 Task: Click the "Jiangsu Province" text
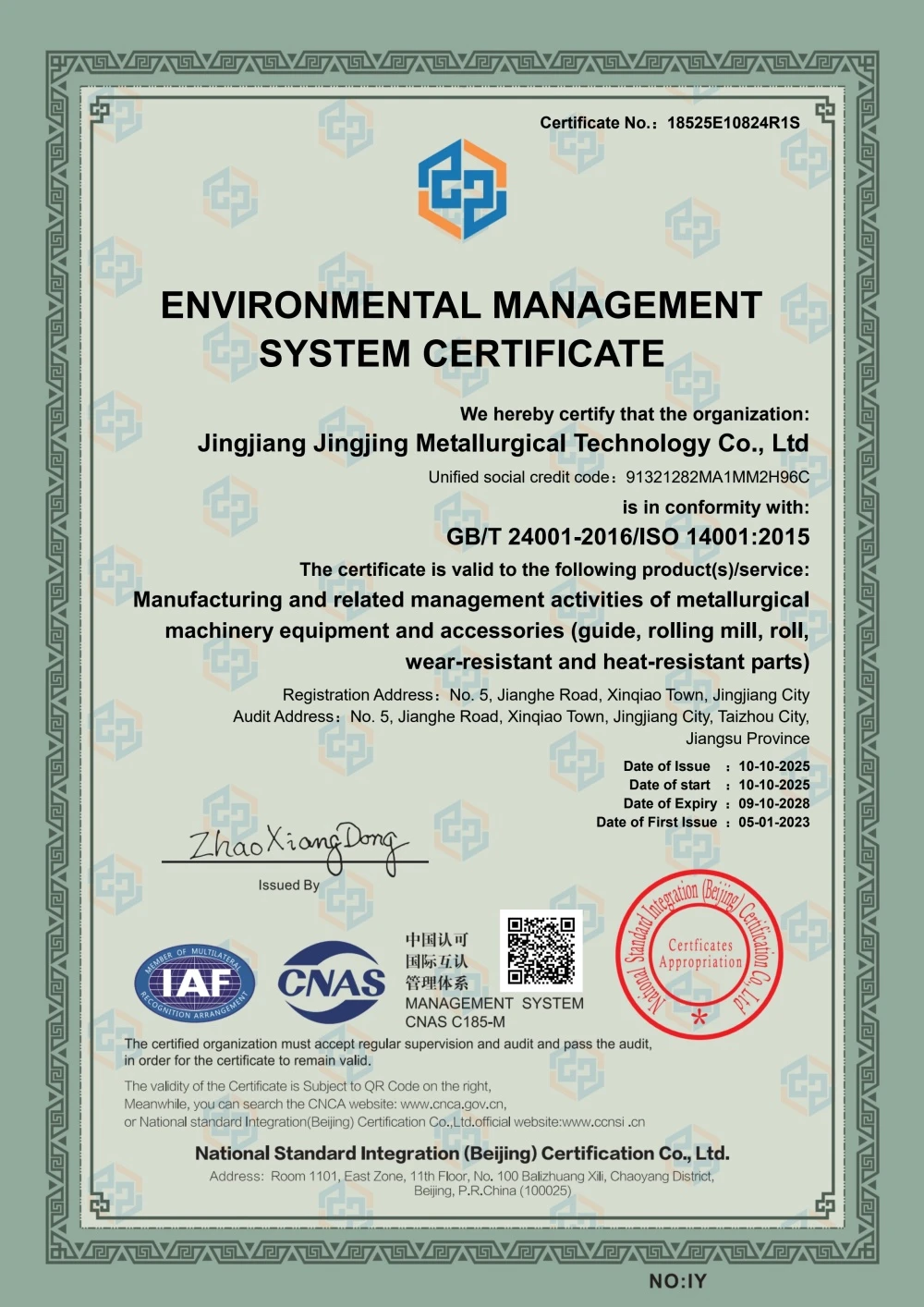748,739
